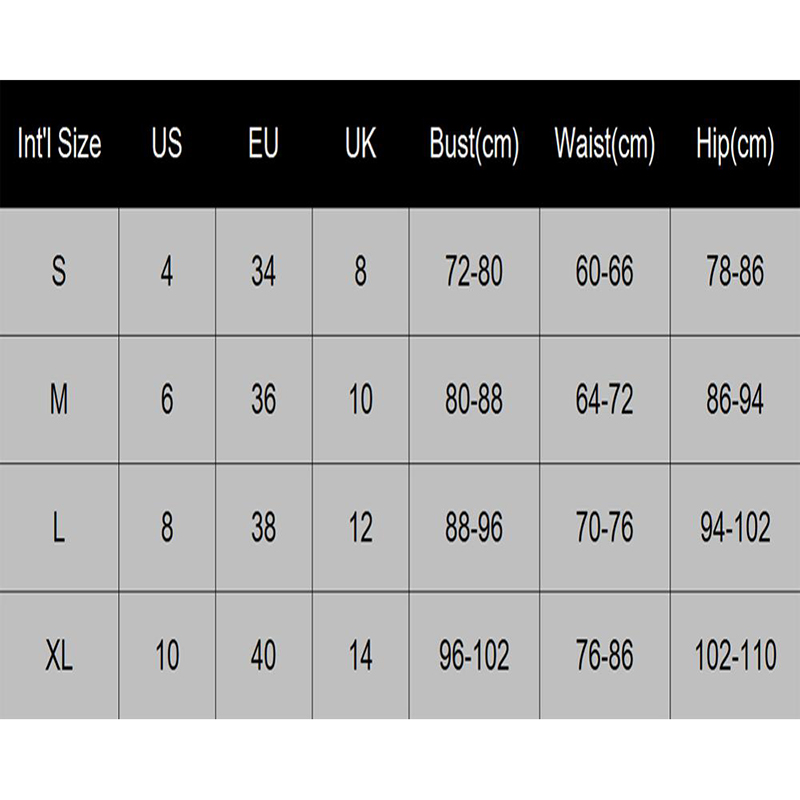Click the Hip(cm) column header
Viewport: 800px width, 800px height.
735,145
